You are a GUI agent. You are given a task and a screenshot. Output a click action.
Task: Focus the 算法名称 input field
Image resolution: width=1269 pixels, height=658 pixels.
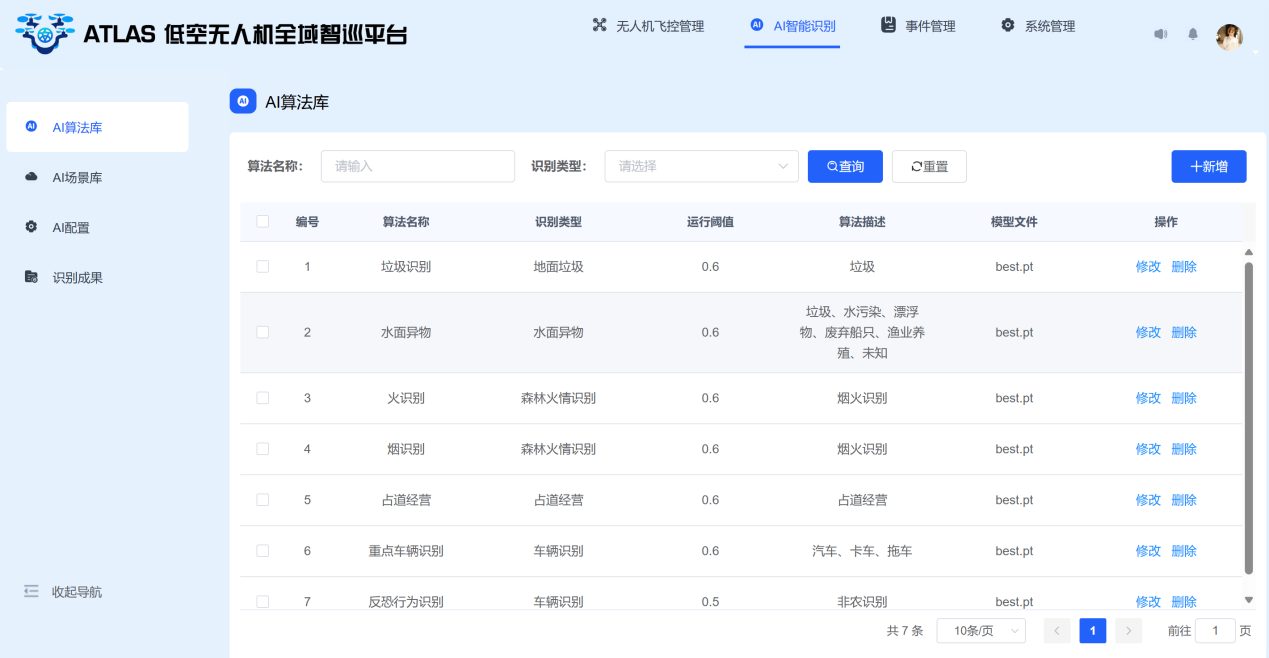pos(417,167)
